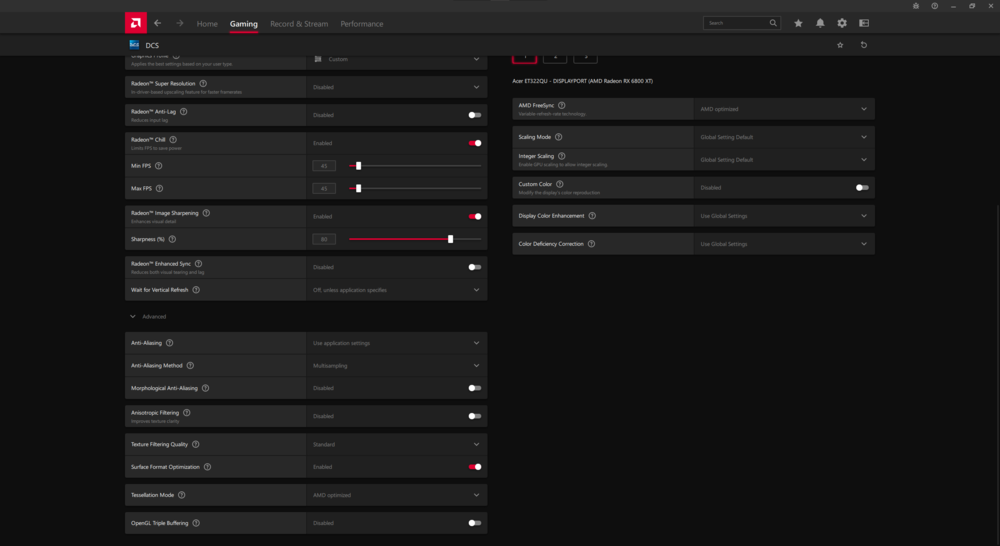Click the Home tab
This screenshot has width=1000, height=546.
click(207, 24)
